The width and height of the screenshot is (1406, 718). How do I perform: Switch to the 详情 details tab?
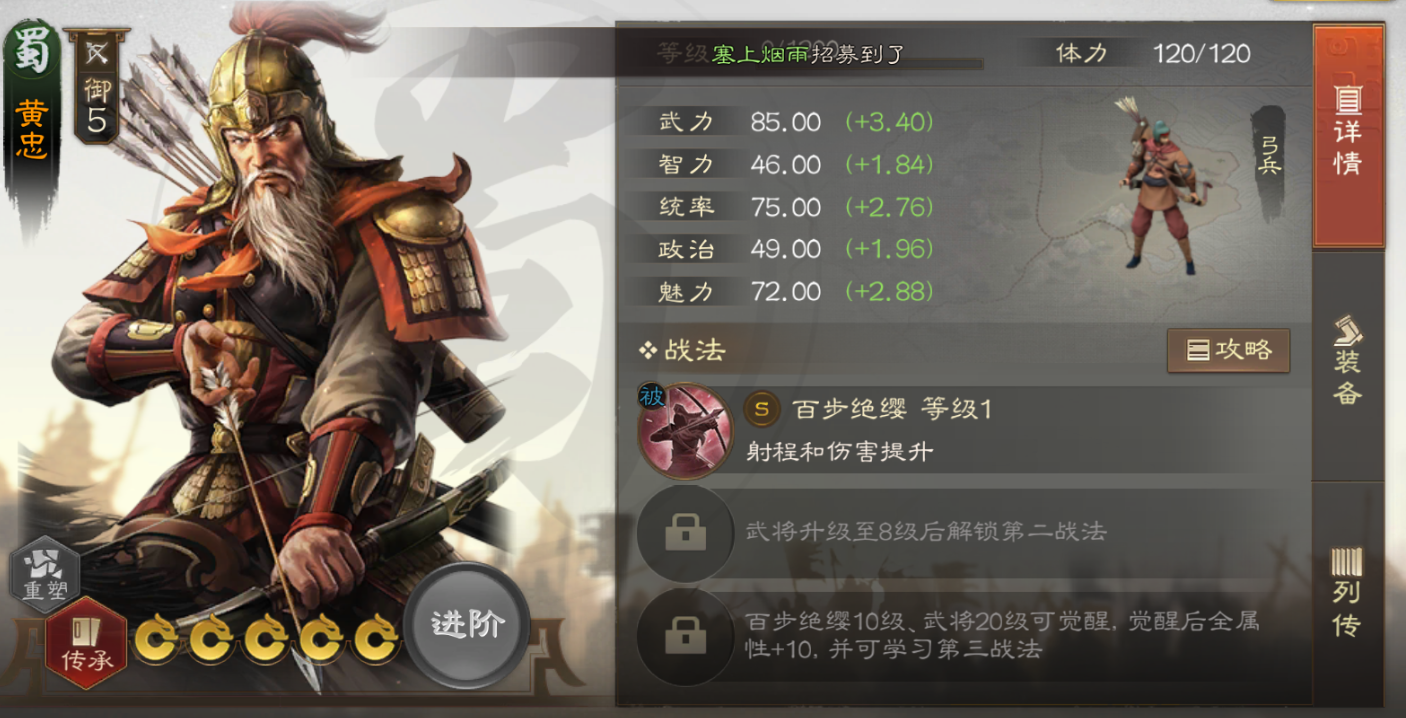point(1348,136)
